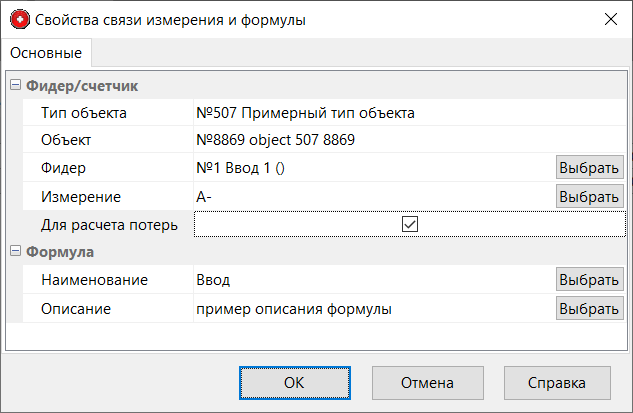Click the Наименование value 'Ввод'
633x413 pixels.
(x=214, y=281)
